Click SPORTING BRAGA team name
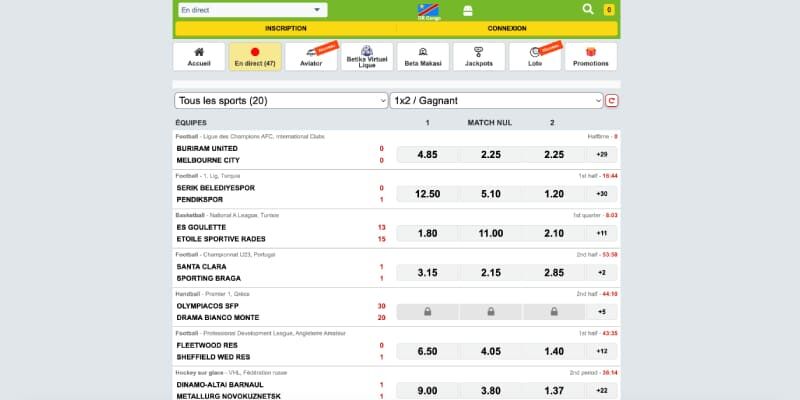 [x=209, y=278]
